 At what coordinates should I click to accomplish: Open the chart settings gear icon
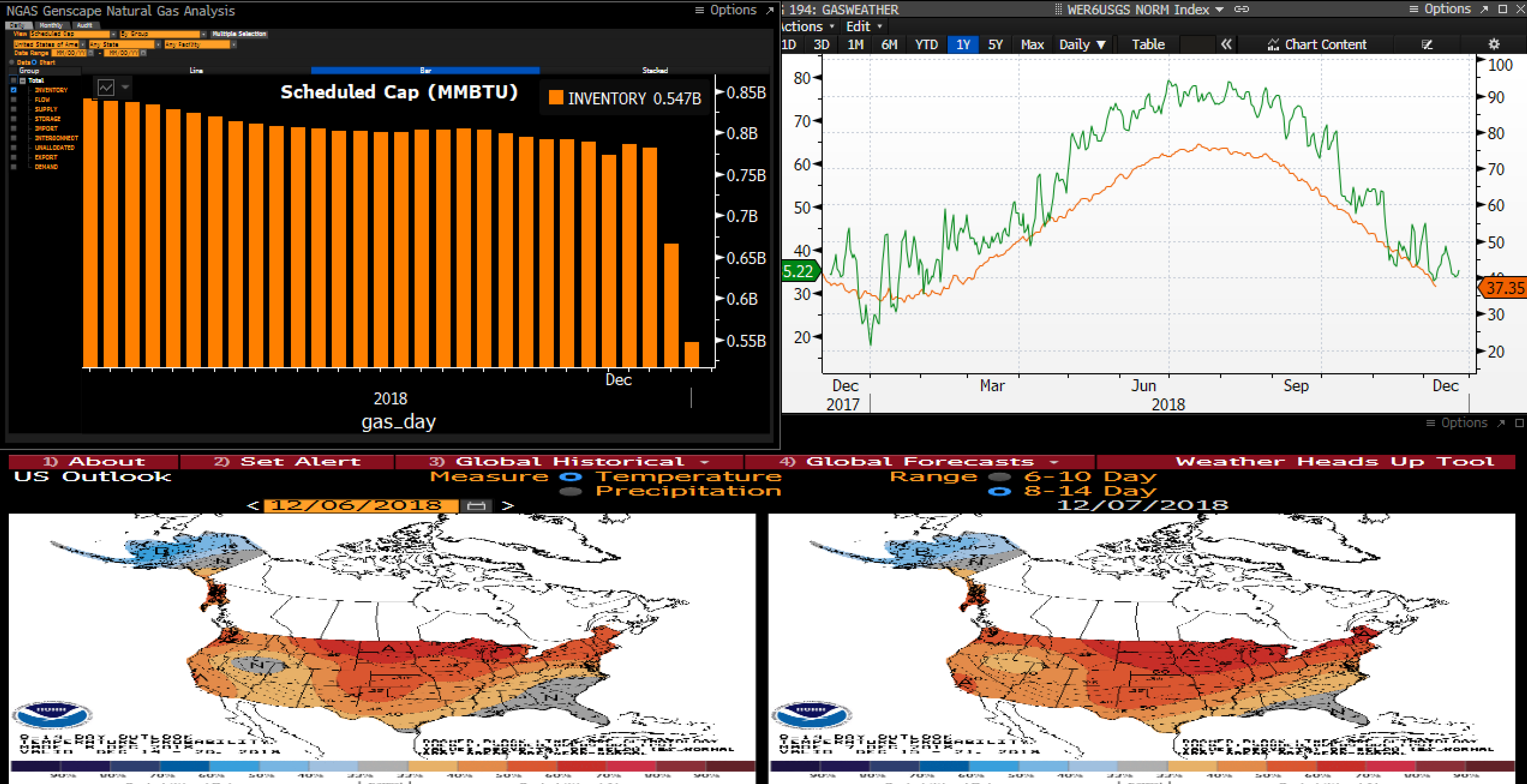(x=1494, y=44)
